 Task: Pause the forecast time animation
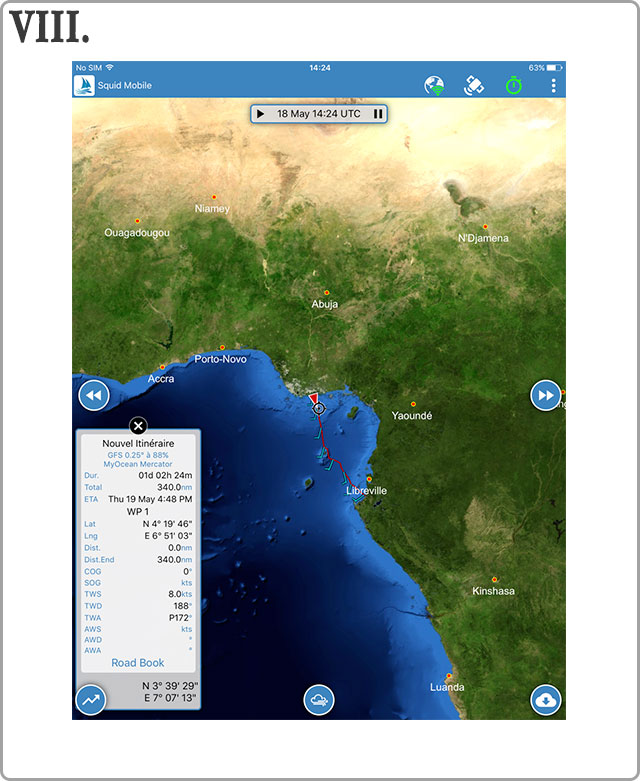(x=378, y=114)
